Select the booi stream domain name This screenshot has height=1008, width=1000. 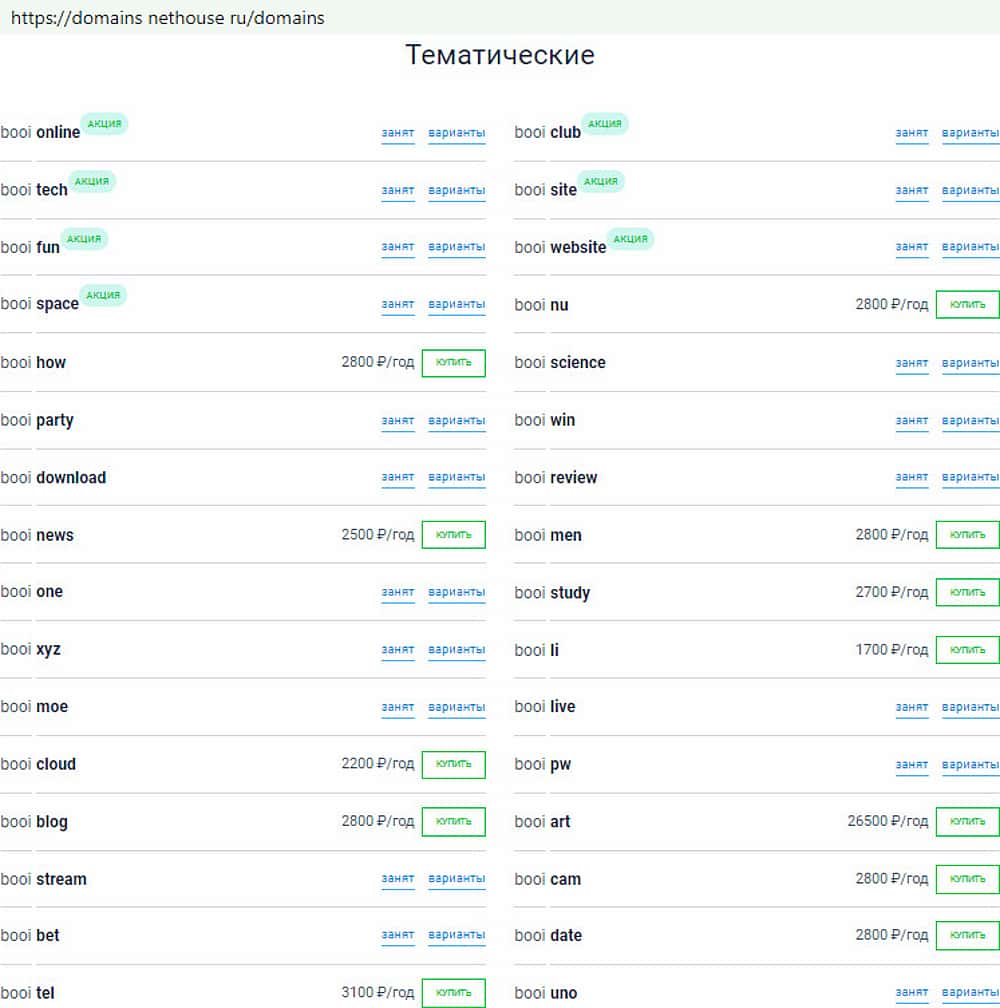pyautogui.click(x=43, y=879)
